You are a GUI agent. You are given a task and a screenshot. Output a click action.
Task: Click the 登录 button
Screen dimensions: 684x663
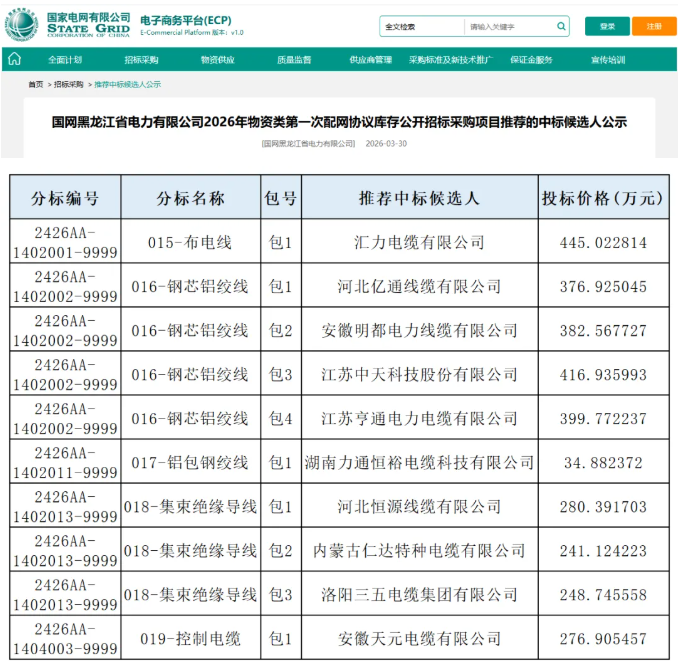point(607,27)
